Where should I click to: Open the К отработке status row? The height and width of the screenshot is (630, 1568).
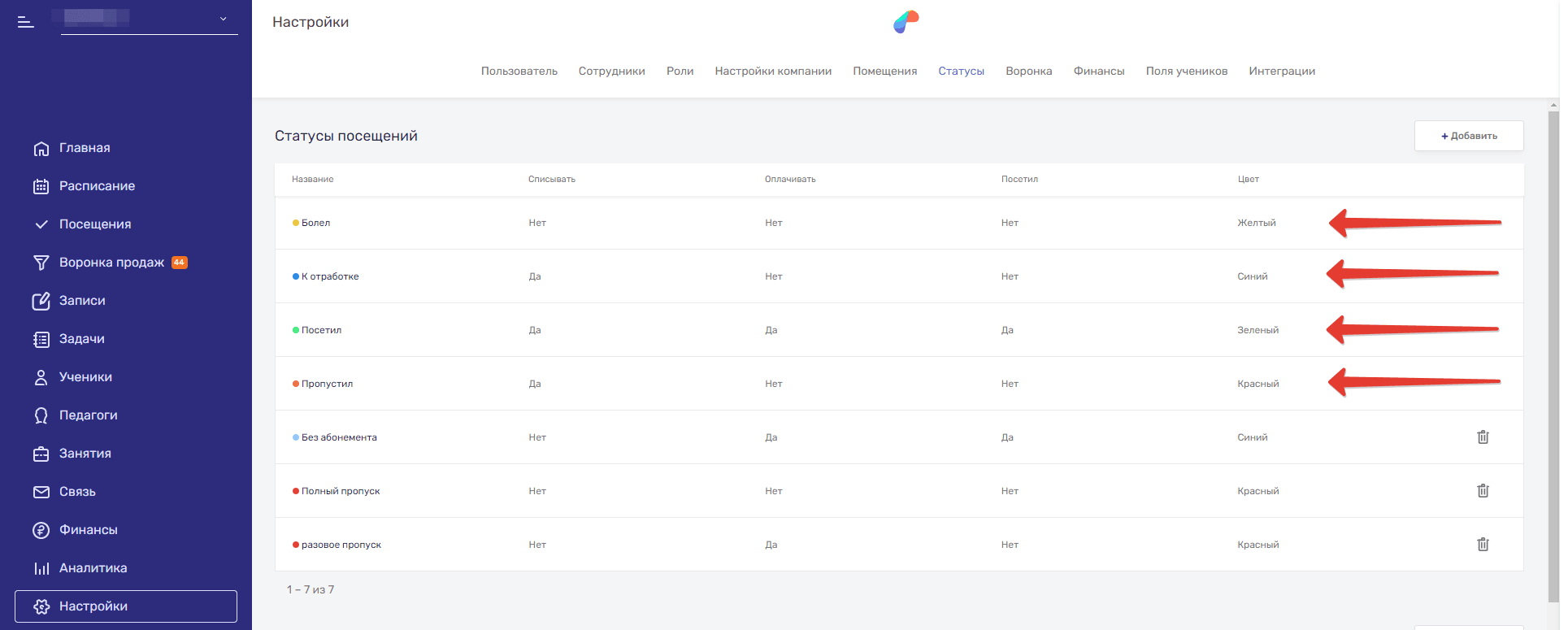tap(330, 276)
